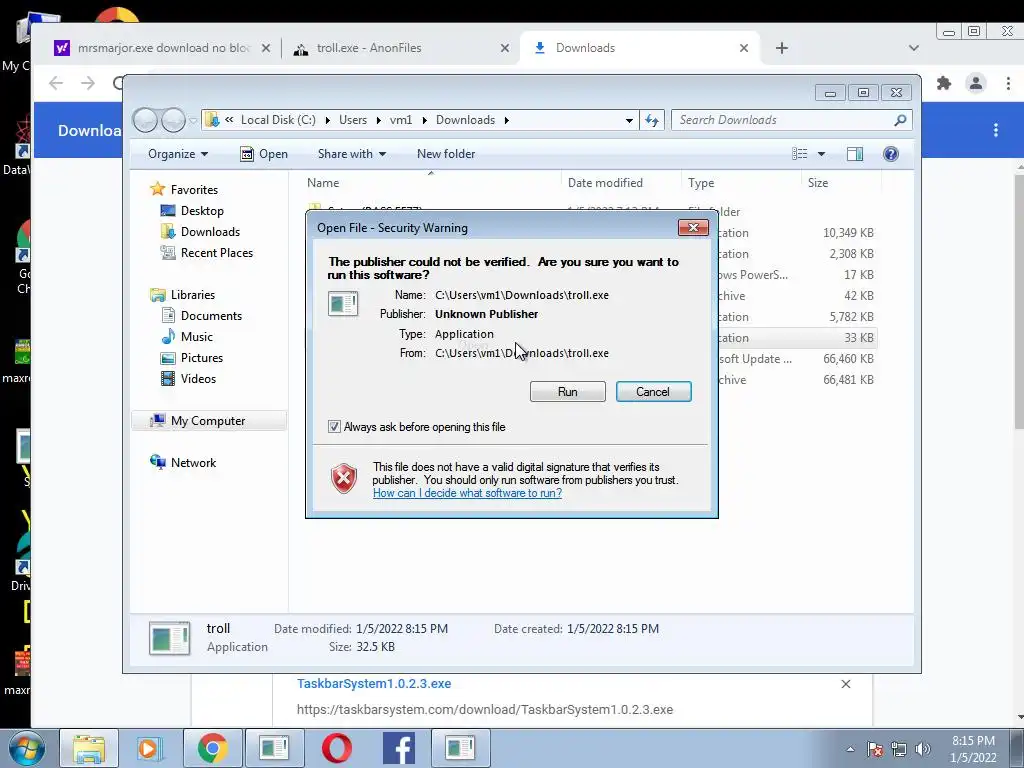The image size is (1024, 768).
Task: Open the view options dropdown arrow
Action: [822, 154]
